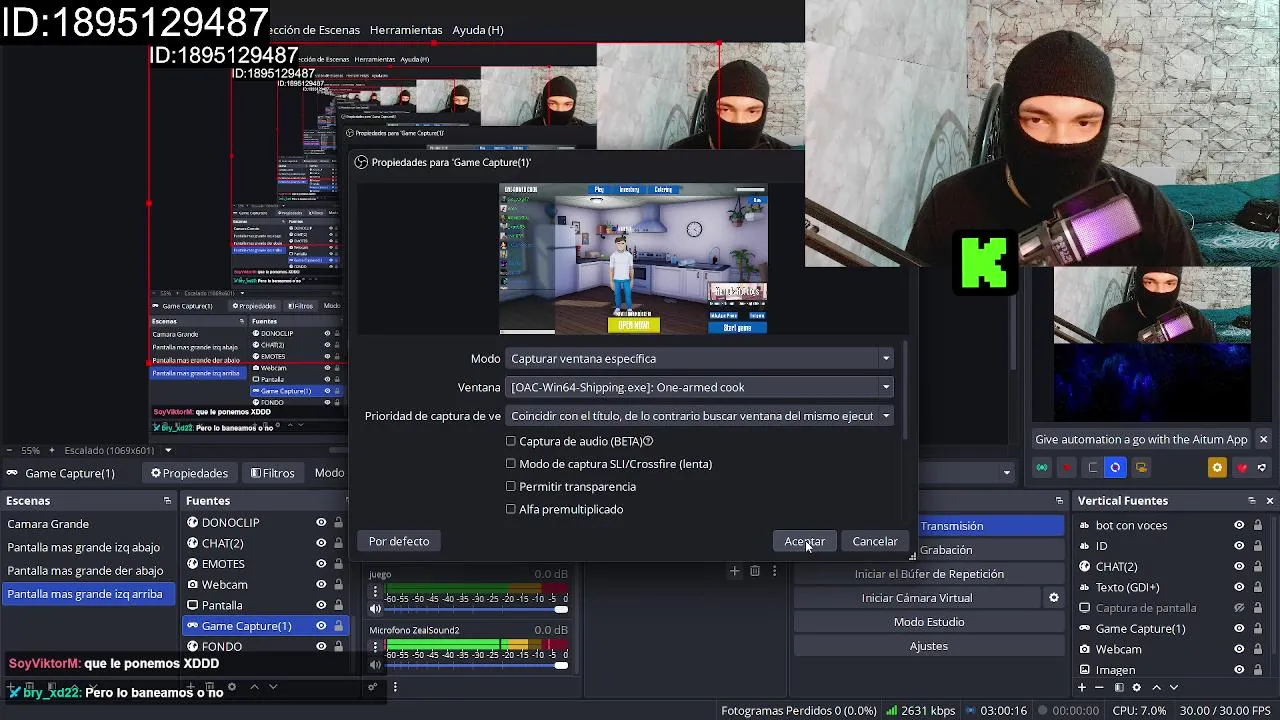Lock the Webcam source in Fuentes

338,585
